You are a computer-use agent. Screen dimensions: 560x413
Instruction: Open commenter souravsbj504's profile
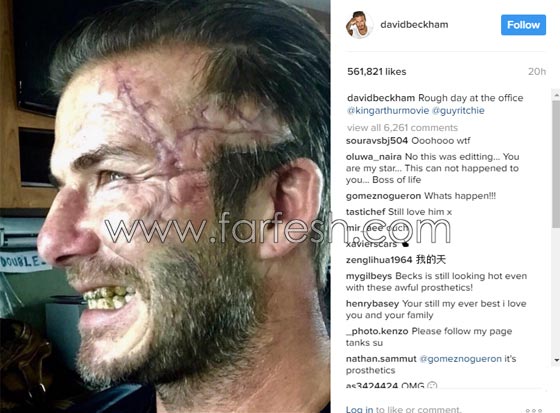(377, 141)
